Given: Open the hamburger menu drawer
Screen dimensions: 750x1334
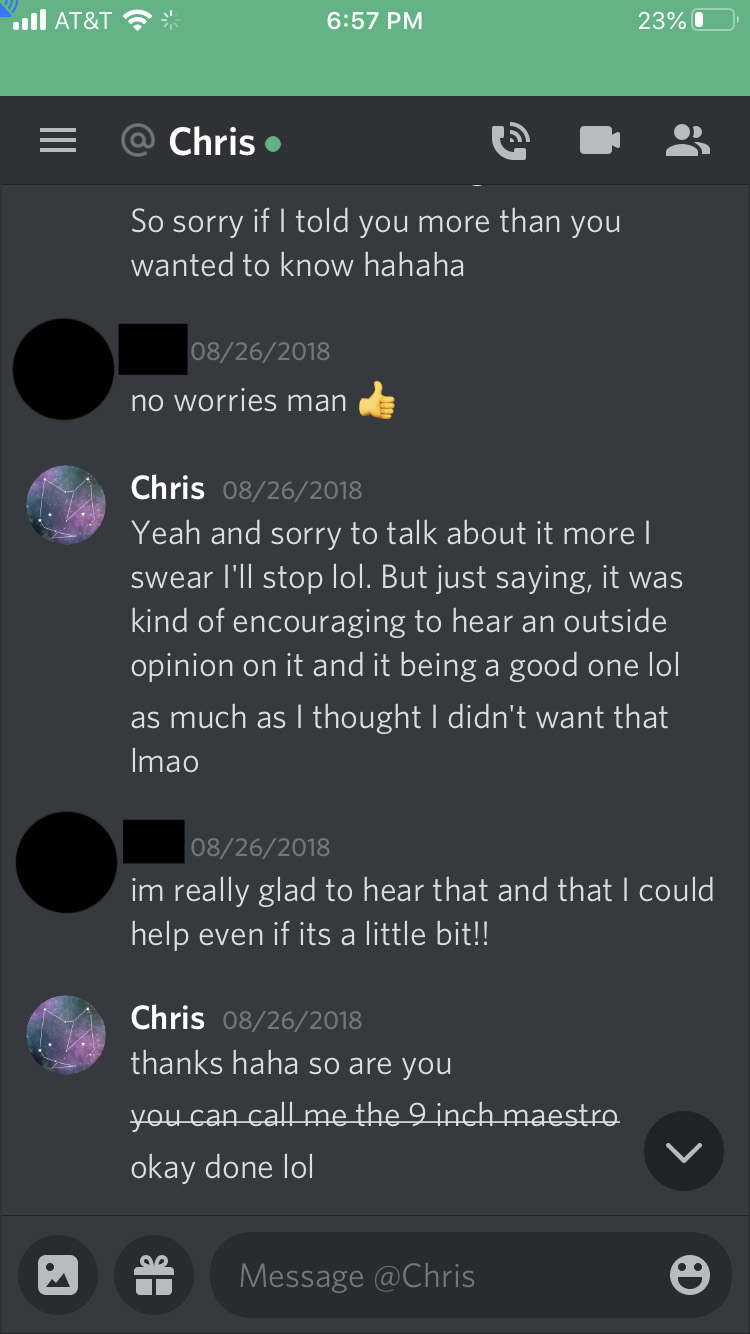Looking at the screenshot, I should (58, 142).
